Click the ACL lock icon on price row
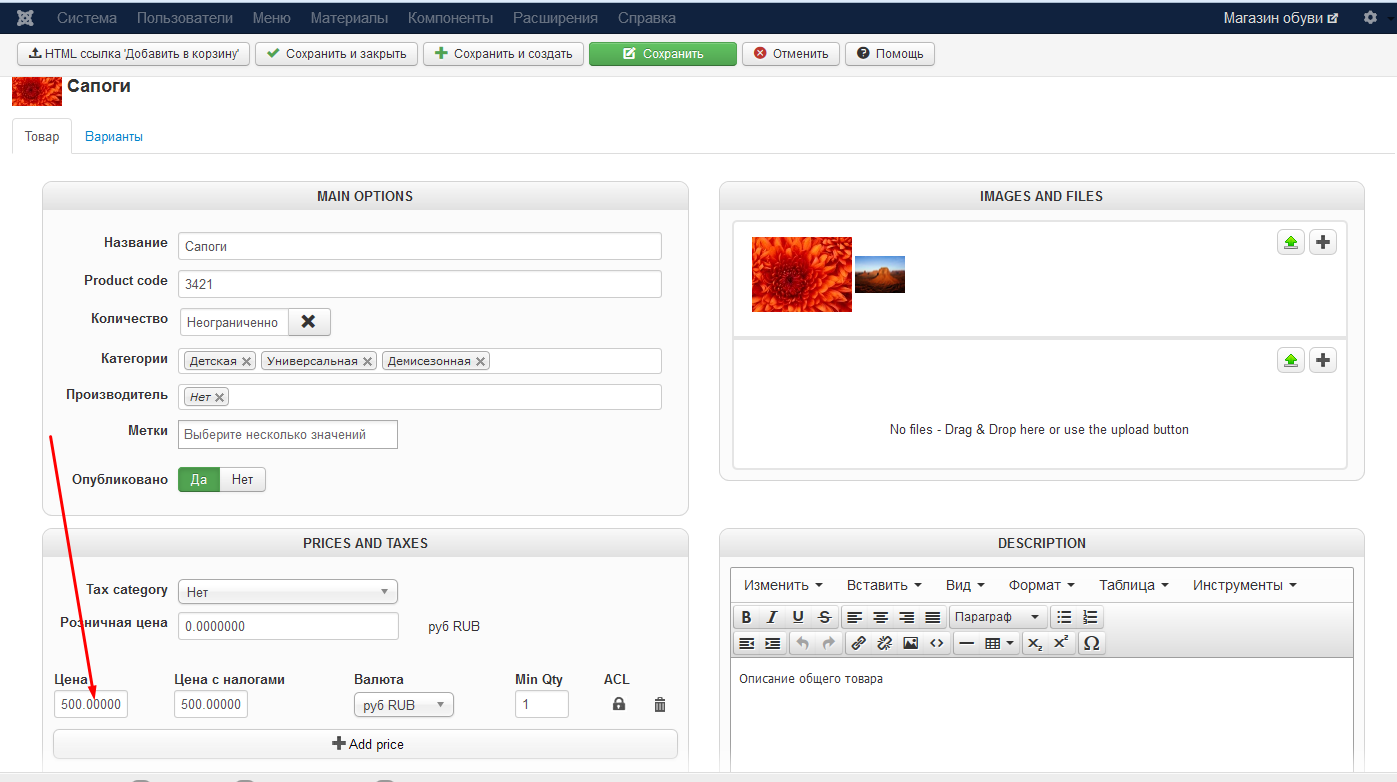The height and width of the screenshot is (782, 1397). [x=619, y=704]
